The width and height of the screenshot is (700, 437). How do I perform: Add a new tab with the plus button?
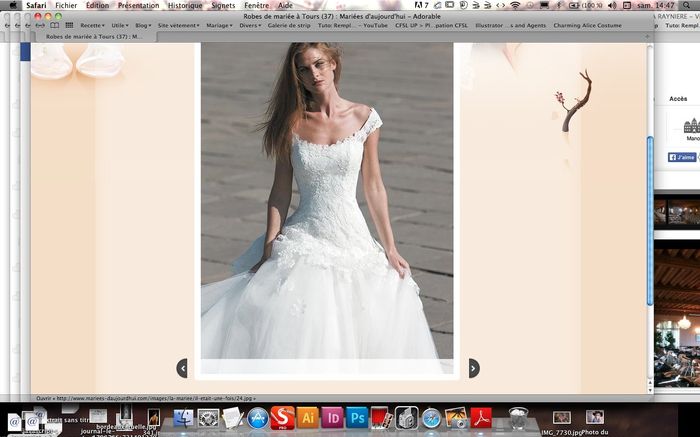[647, 37]
